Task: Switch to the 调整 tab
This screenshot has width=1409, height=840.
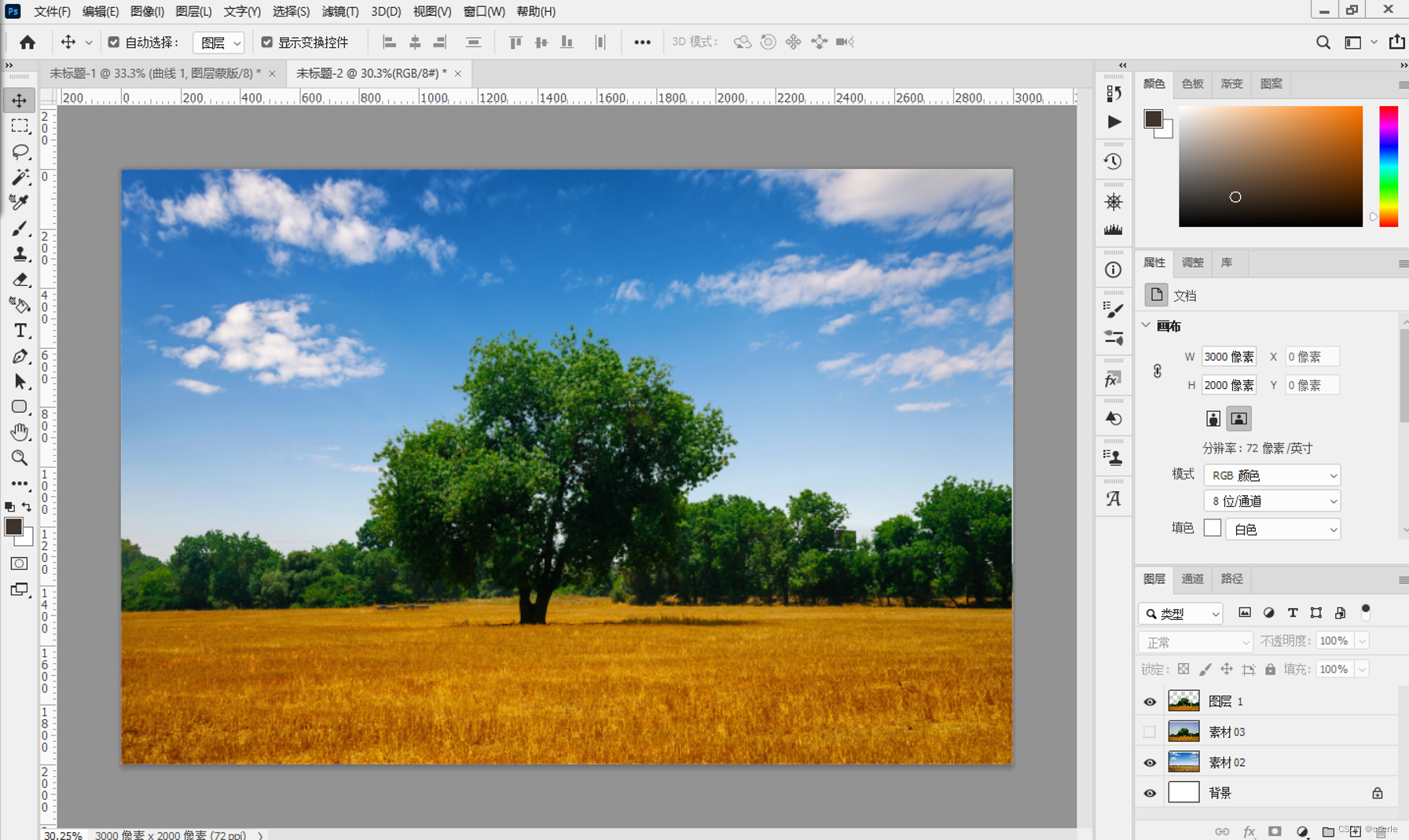Action: pyautogui.click(x=1192, y=262)
